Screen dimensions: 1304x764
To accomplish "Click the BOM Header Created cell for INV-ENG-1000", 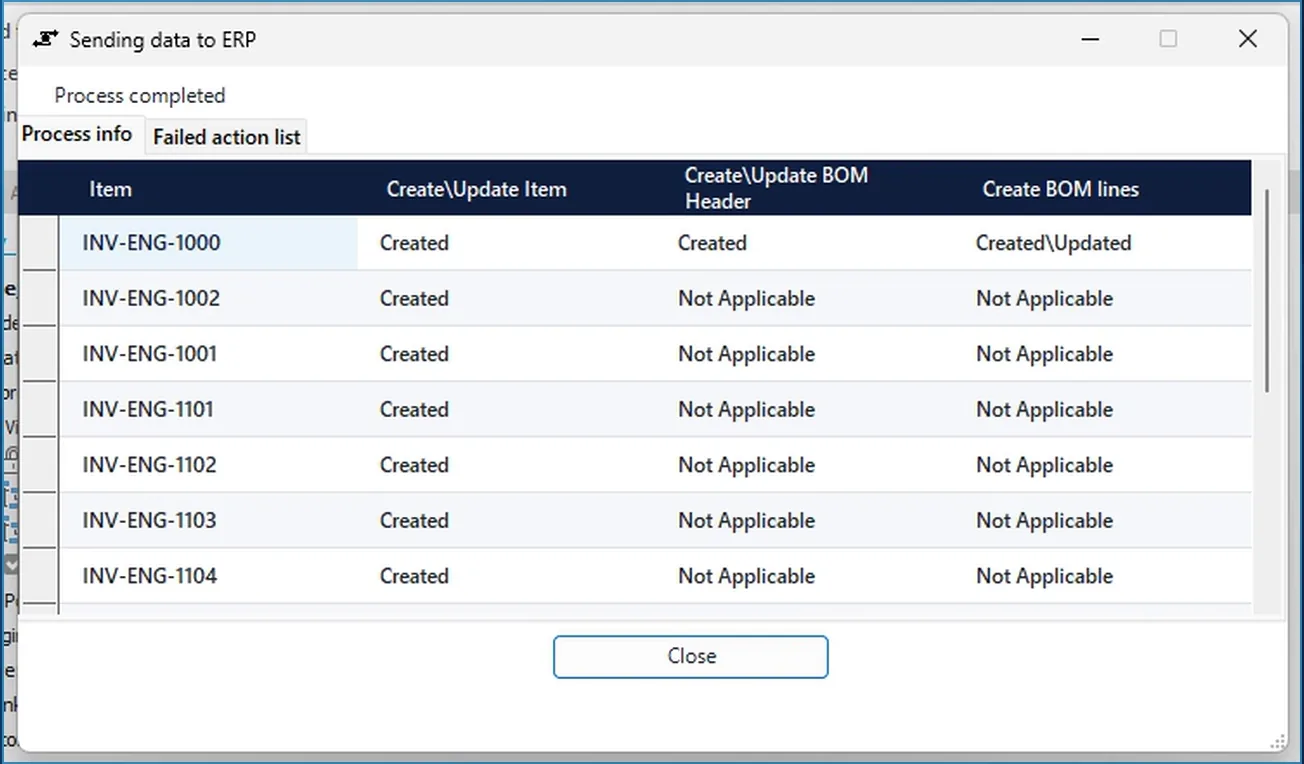I will [804, 243].
